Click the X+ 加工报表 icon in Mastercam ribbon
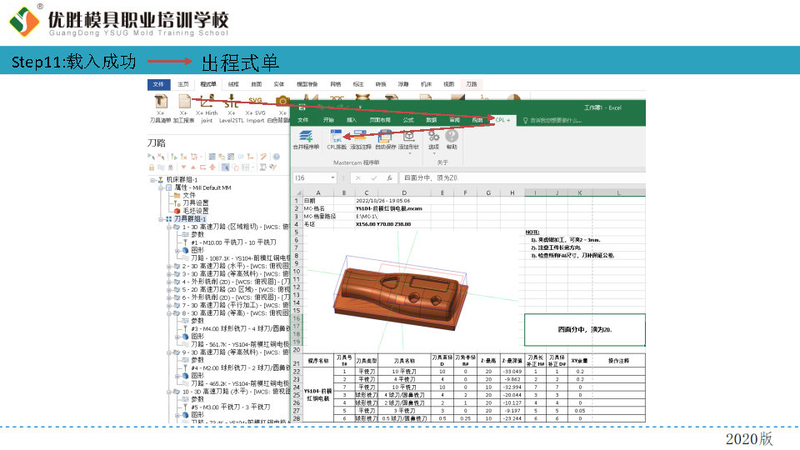 click(x=184, y=101)
